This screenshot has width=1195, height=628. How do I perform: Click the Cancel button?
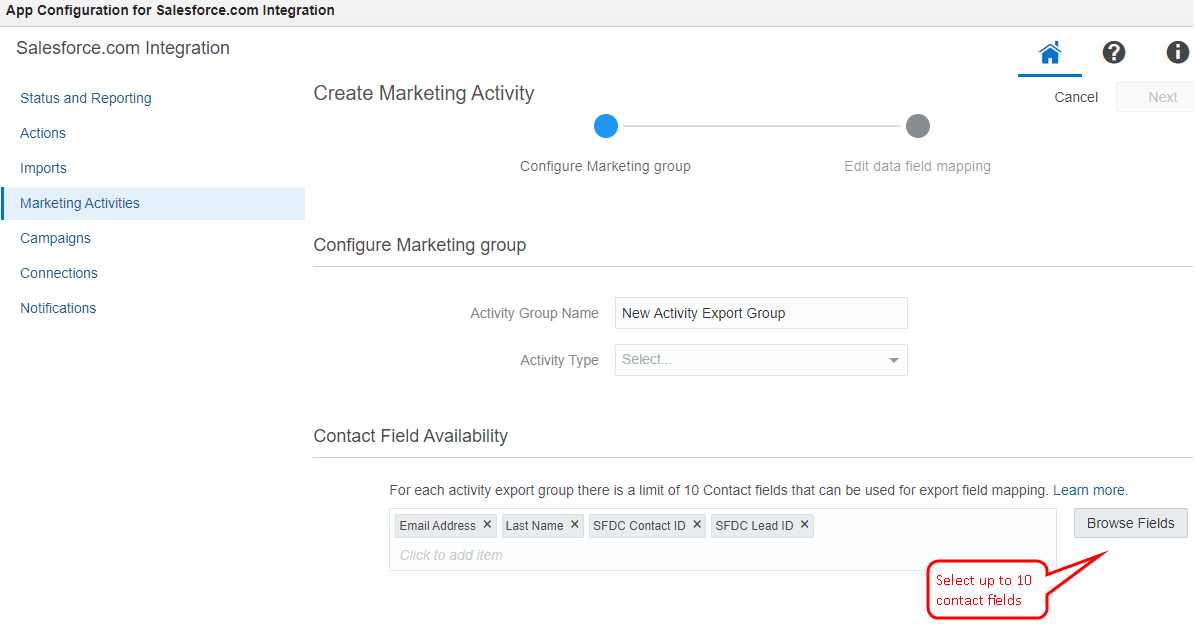pos(1075,98)
